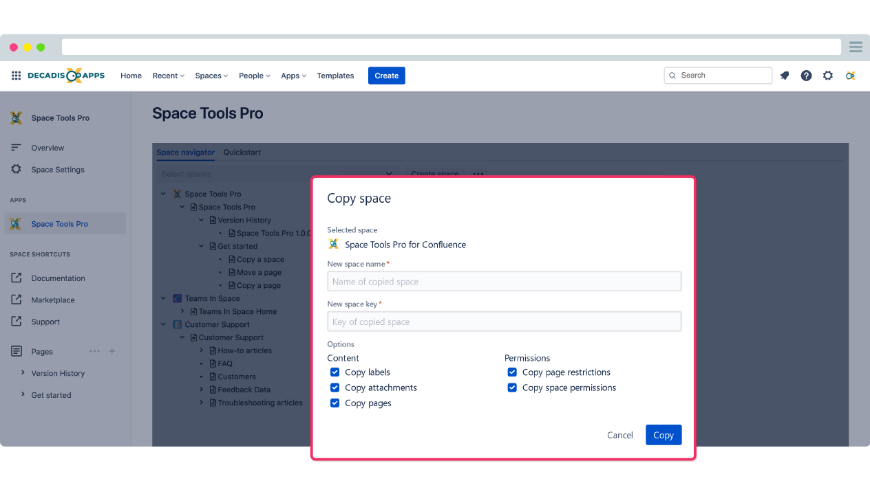Click the FAQ page icon in tree
The height and width of the screenshot is (494, 870).
tap(213, 364)
